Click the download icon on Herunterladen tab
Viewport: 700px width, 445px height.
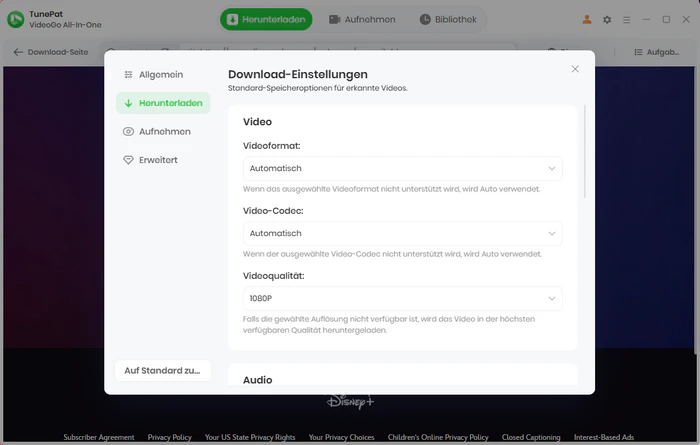[x=232, y=19]
